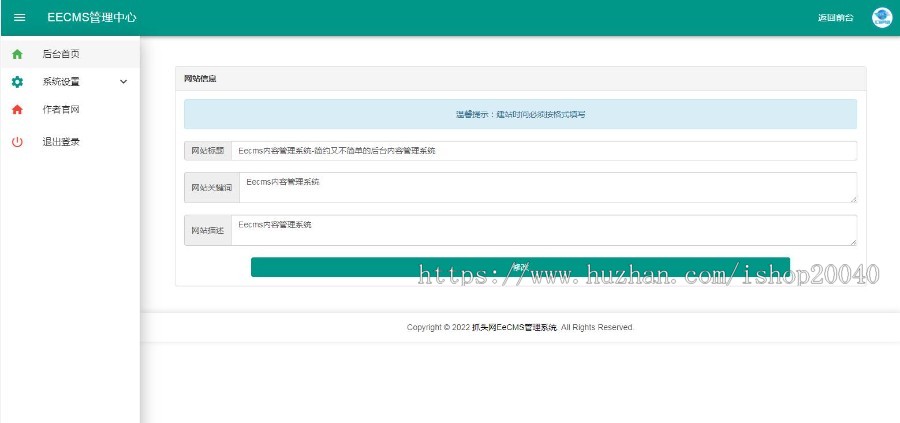Open the 系统设置 menu label

(61, 82)
